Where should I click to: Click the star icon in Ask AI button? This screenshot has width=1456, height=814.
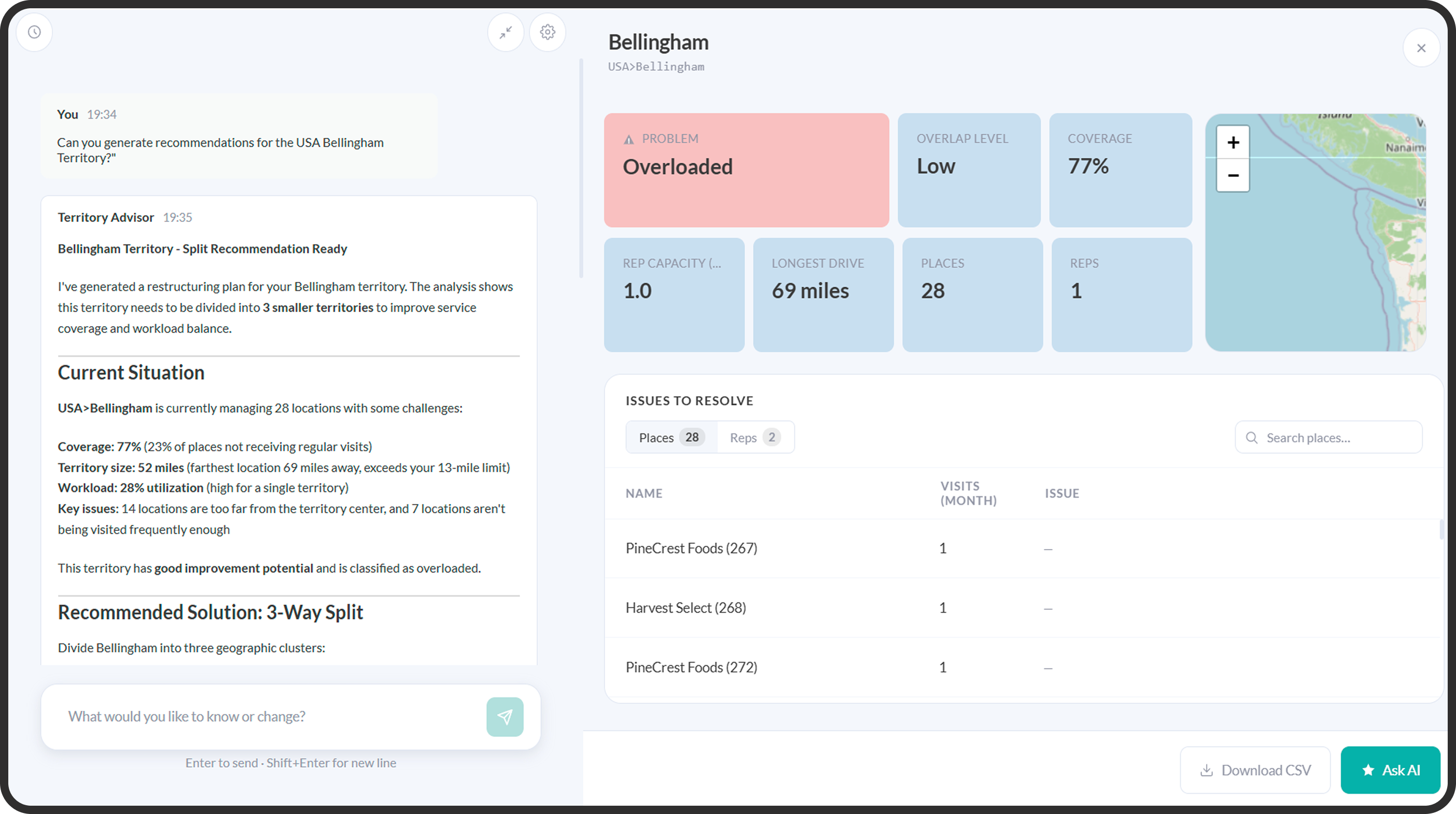(x=1368, y=770)
